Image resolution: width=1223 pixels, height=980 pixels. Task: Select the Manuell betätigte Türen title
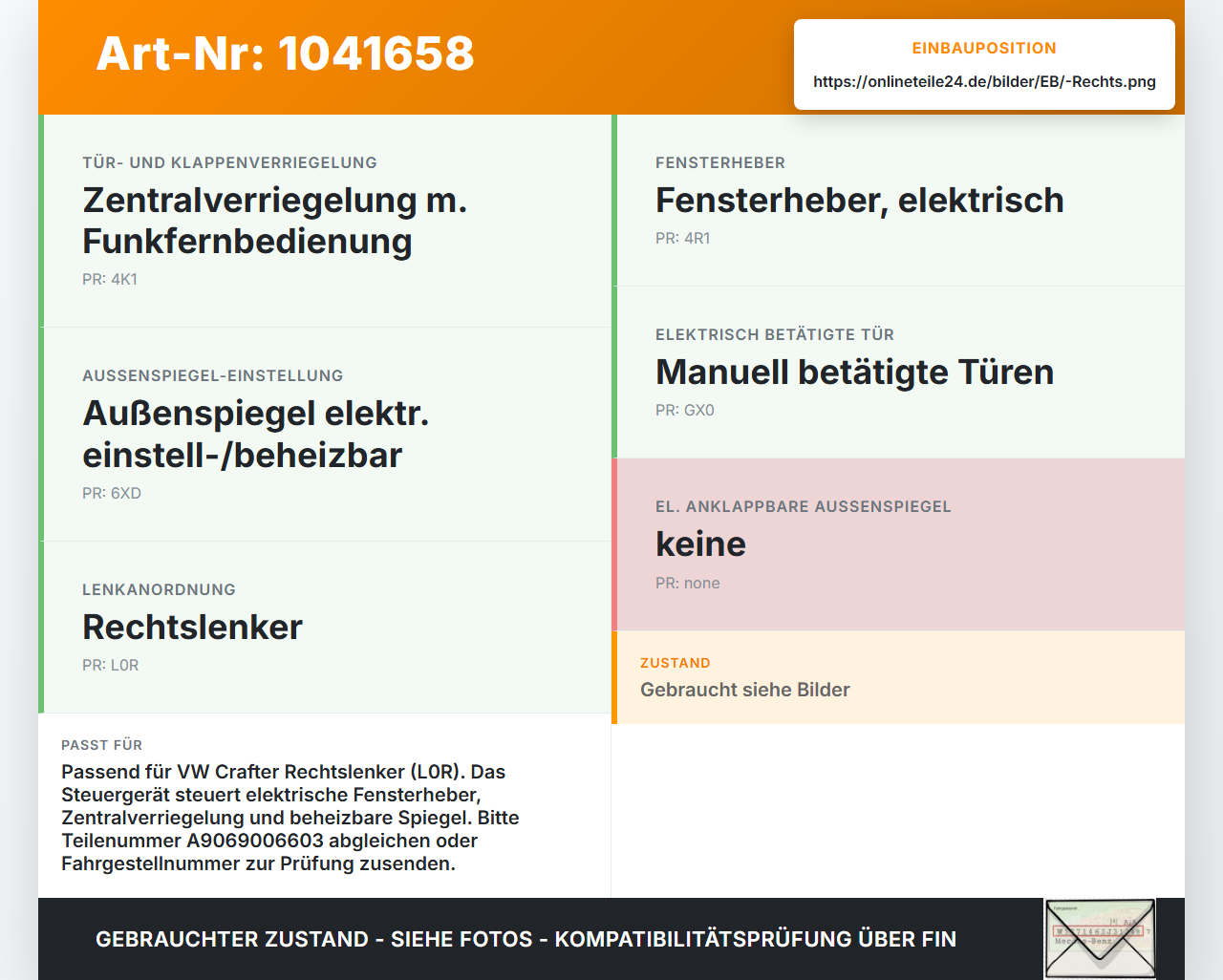(x=854, y=372)
